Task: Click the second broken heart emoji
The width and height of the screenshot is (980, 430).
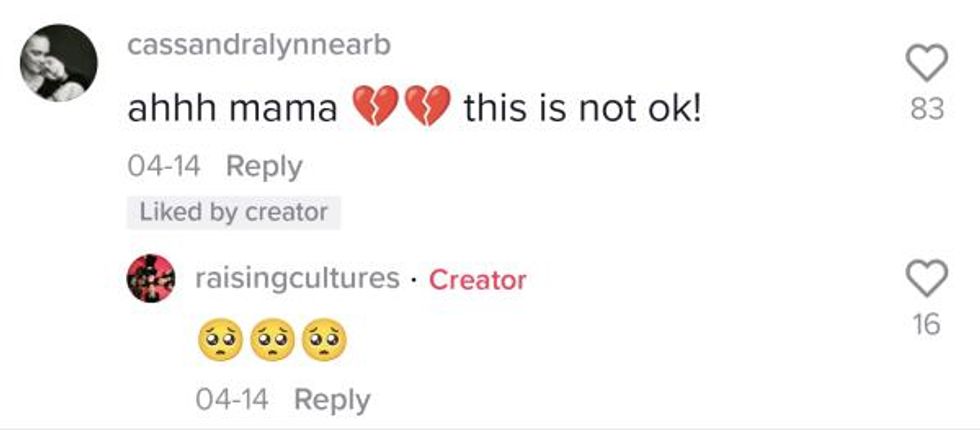Action: [x=428, y=107]
